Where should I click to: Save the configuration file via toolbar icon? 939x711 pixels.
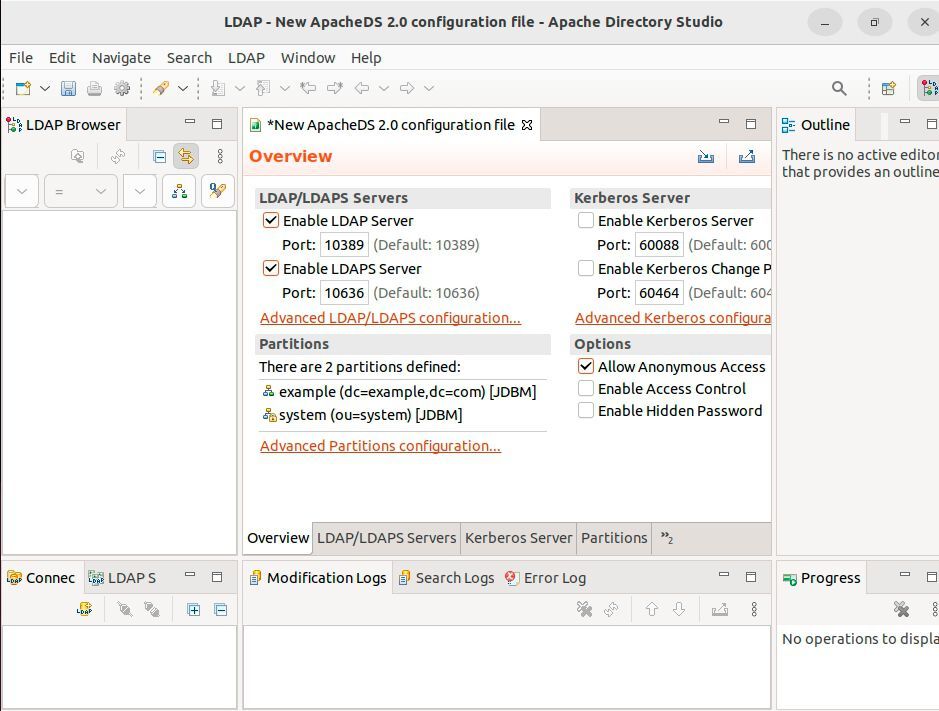[x=68, y=88]
